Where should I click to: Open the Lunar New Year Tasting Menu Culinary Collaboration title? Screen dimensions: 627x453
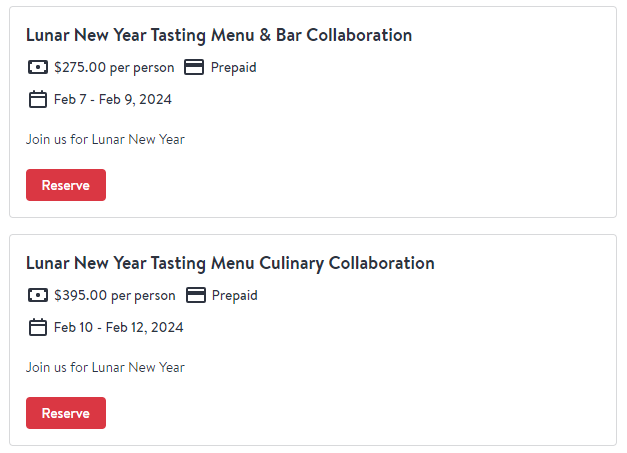[x=230, y=263]
